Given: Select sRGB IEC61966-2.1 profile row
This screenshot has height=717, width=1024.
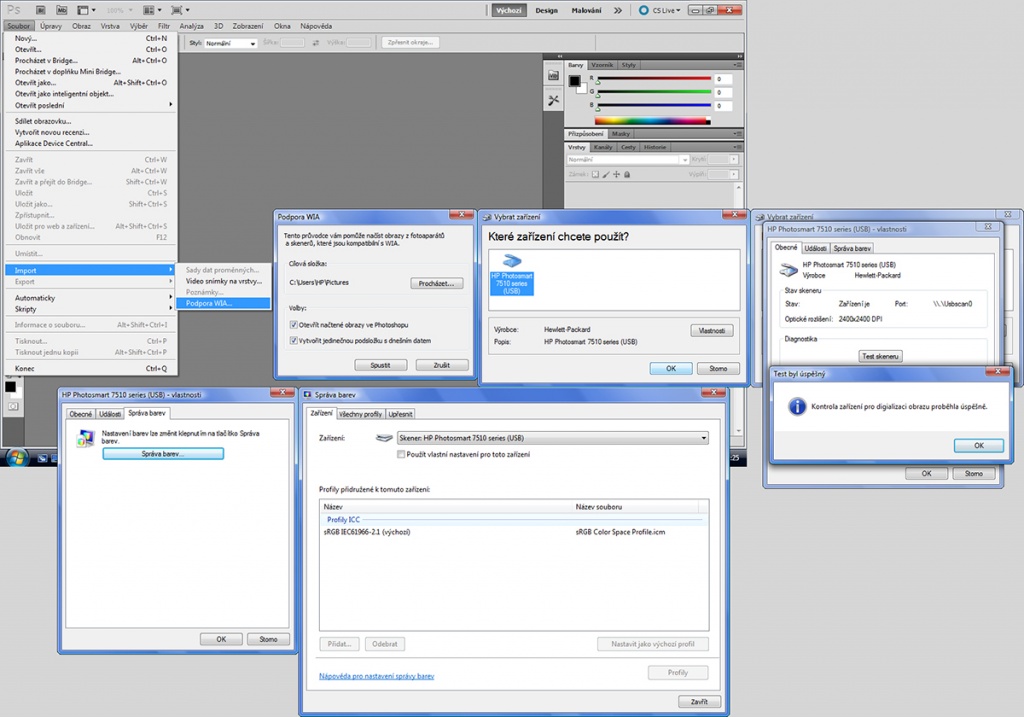Looking at the screenshot, I should (513, 532).
